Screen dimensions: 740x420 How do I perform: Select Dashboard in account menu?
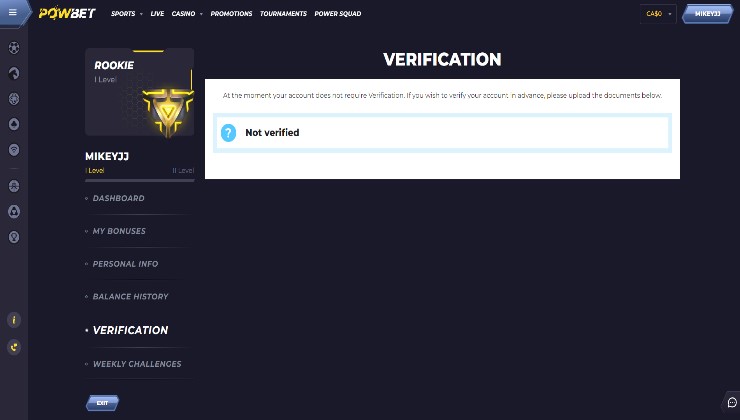point(118,198)
